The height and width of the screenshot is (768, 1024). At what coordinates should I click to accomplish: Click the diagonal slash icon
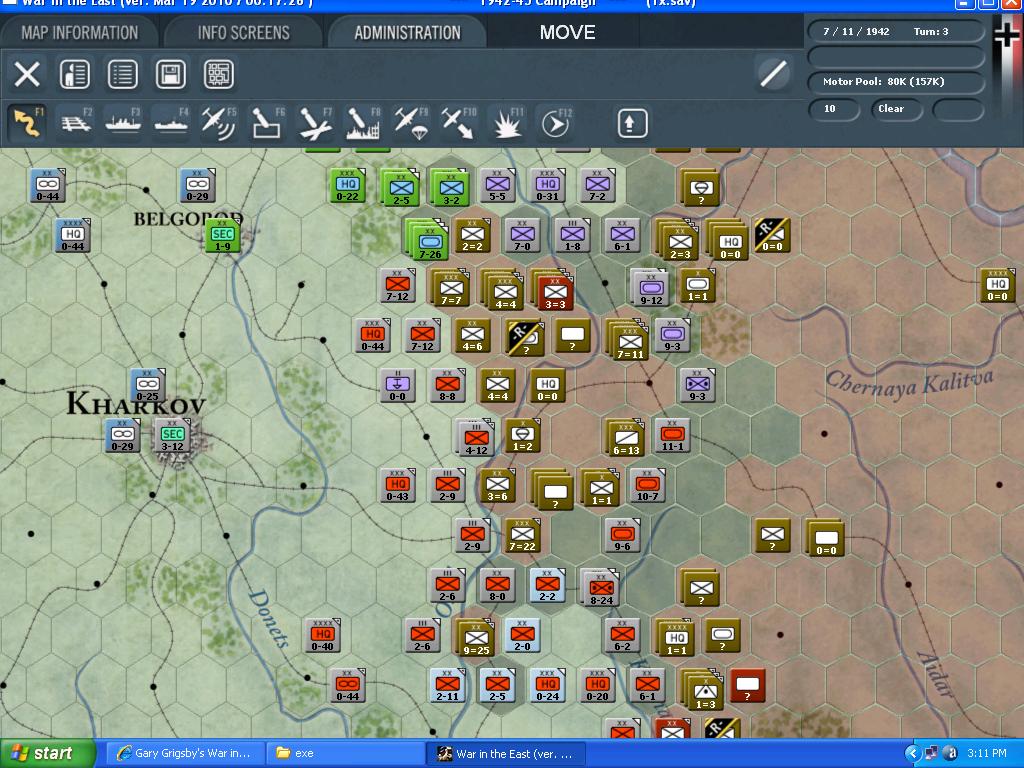coord(773,72)
